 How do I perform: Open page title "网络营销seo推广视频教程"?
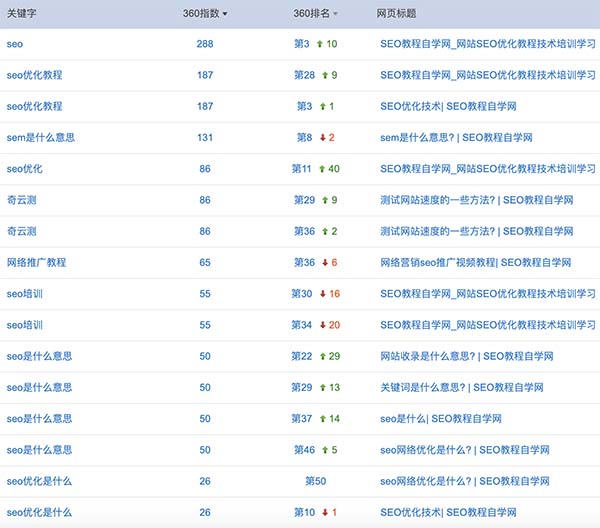475,263
